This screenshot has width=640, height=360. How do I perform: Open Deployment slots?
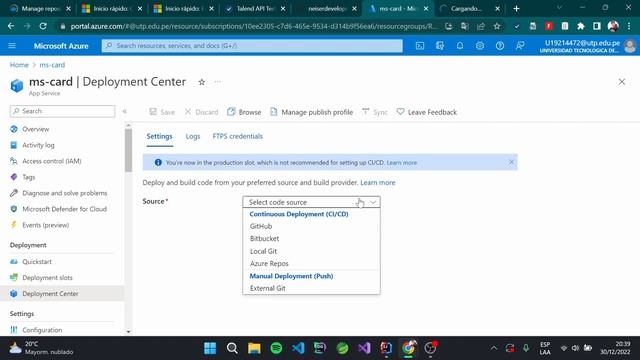(x=47, y=278)
